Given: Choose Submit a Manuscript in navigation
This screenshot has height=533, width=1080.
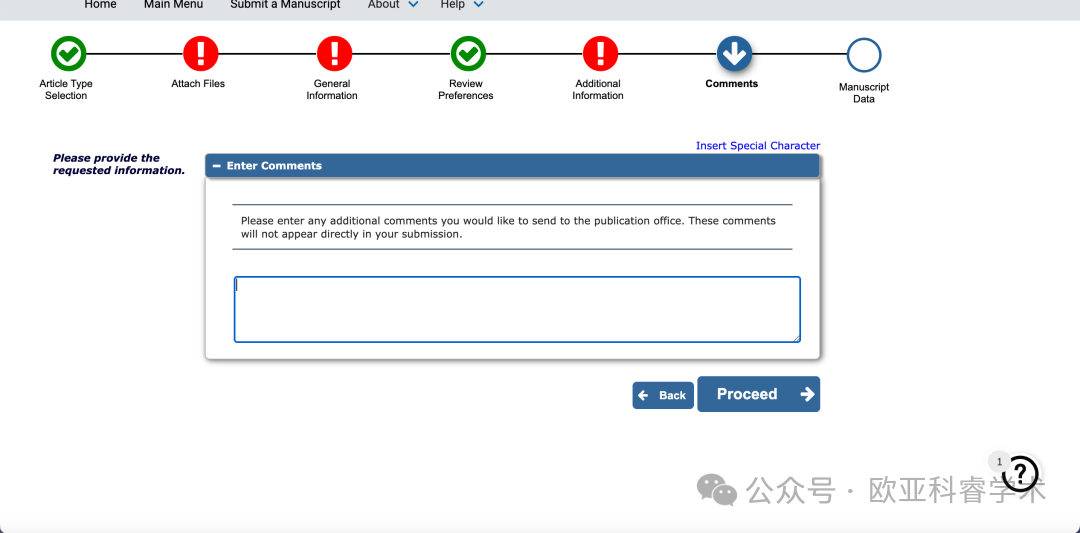Looking at the screenshot, I should (285, 5).
